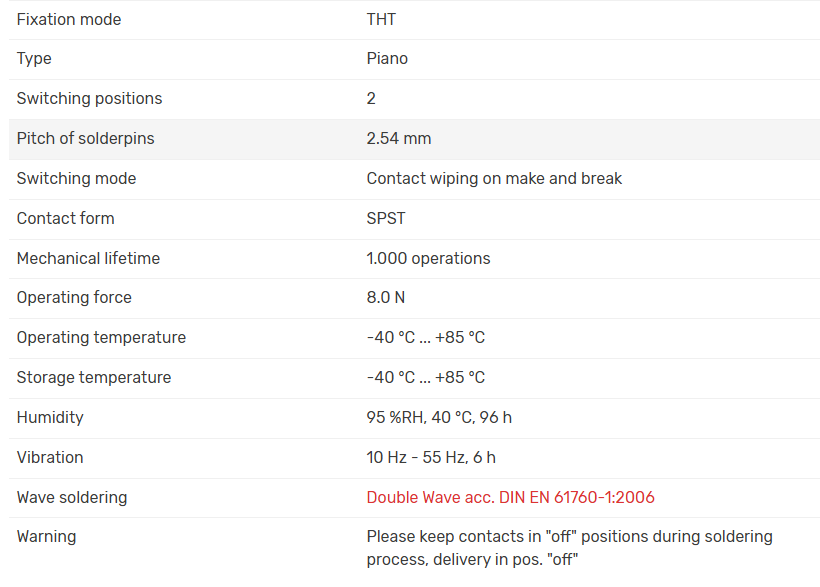Select the SPST contact form value
820x587 pixels.
[386, 218]
